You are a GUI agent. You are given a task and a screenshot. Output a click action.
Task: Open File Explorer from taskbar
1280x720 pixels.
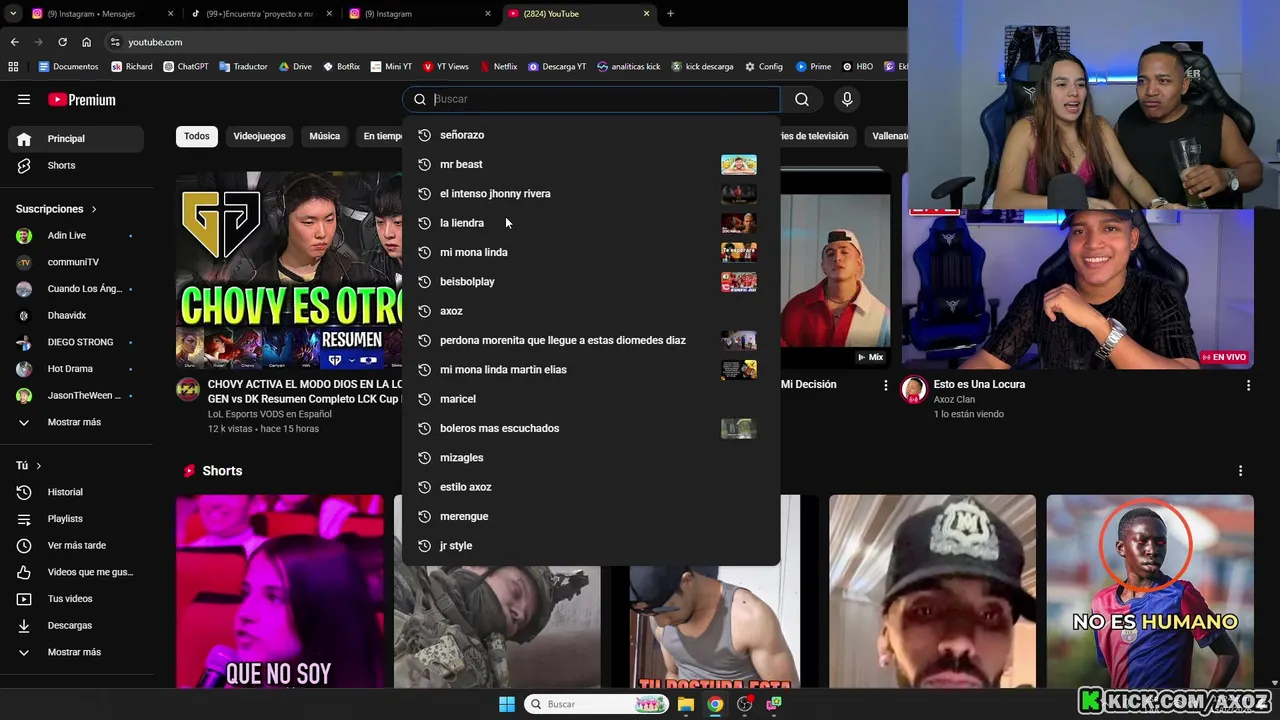[686, 704]
